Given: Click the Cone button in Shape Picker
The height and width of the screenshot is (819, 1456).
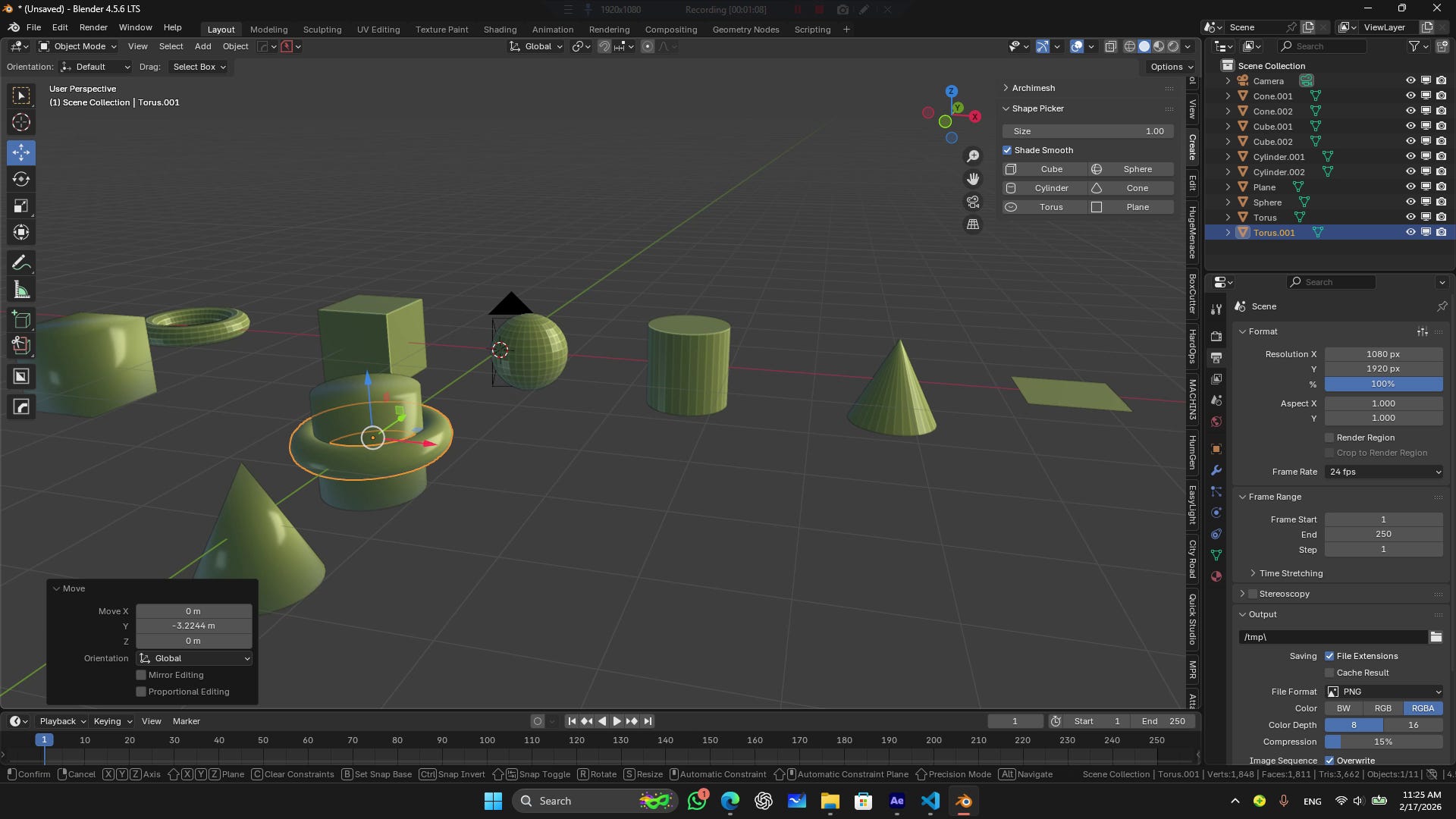Looking at the screenshot, I should 1131,188.
